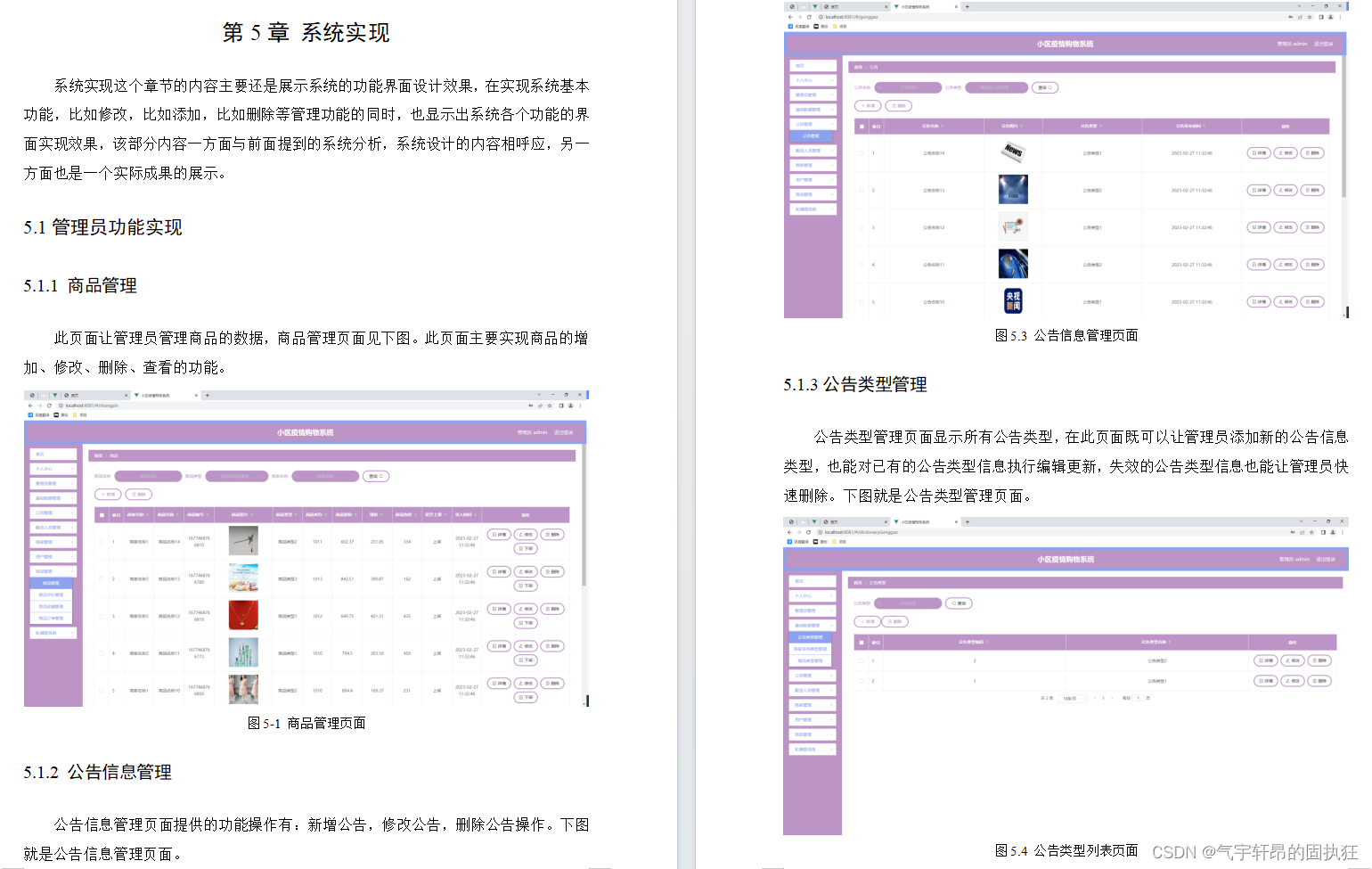This screenshot has height=869, width=1372.
Task: Click the 商品名称 search input in figure 5-1
Action: click(x=148, y=476)
